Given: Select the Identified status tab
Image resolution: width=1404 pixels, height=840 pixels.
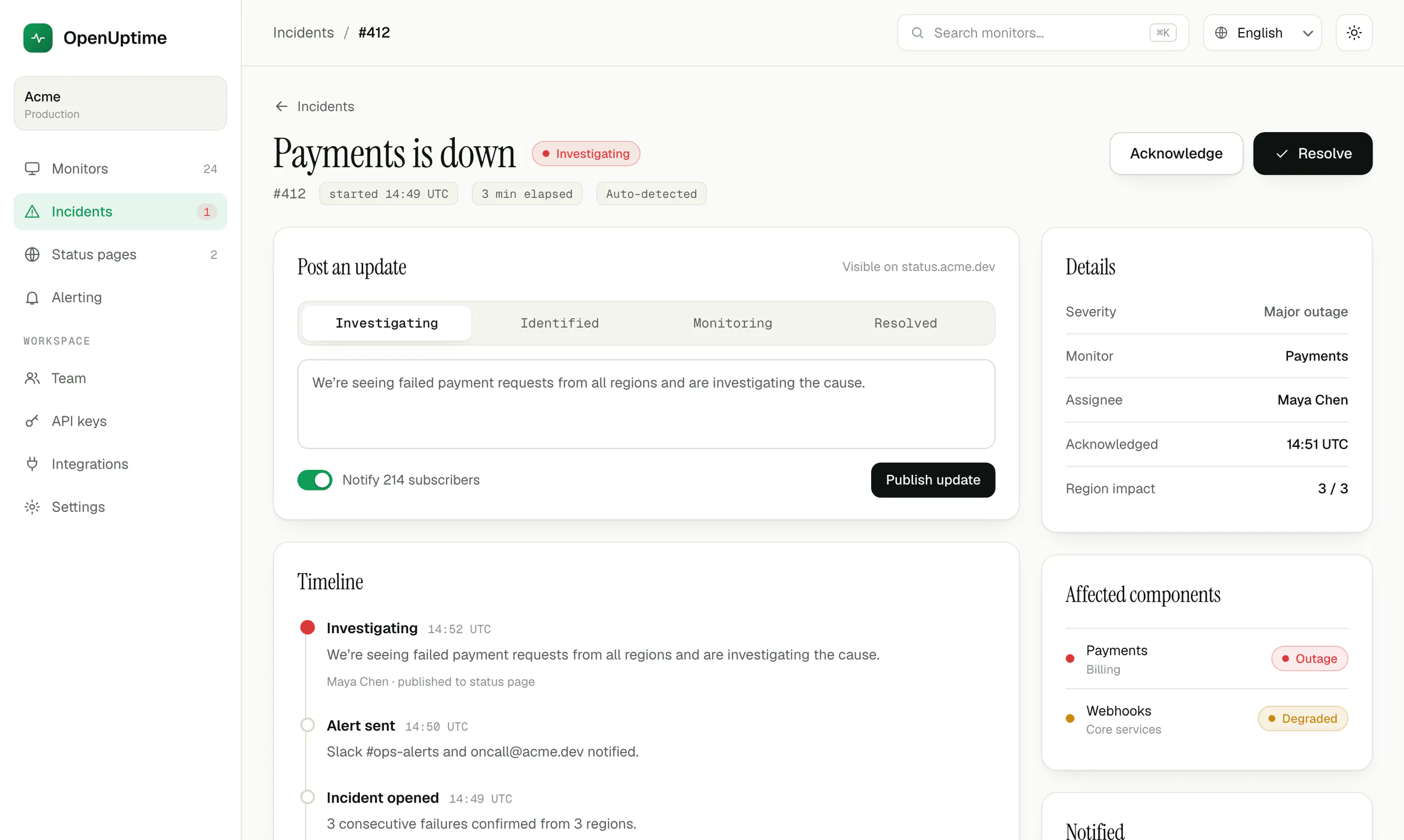Looking at the screenshot, I should [x=559, y=323].
